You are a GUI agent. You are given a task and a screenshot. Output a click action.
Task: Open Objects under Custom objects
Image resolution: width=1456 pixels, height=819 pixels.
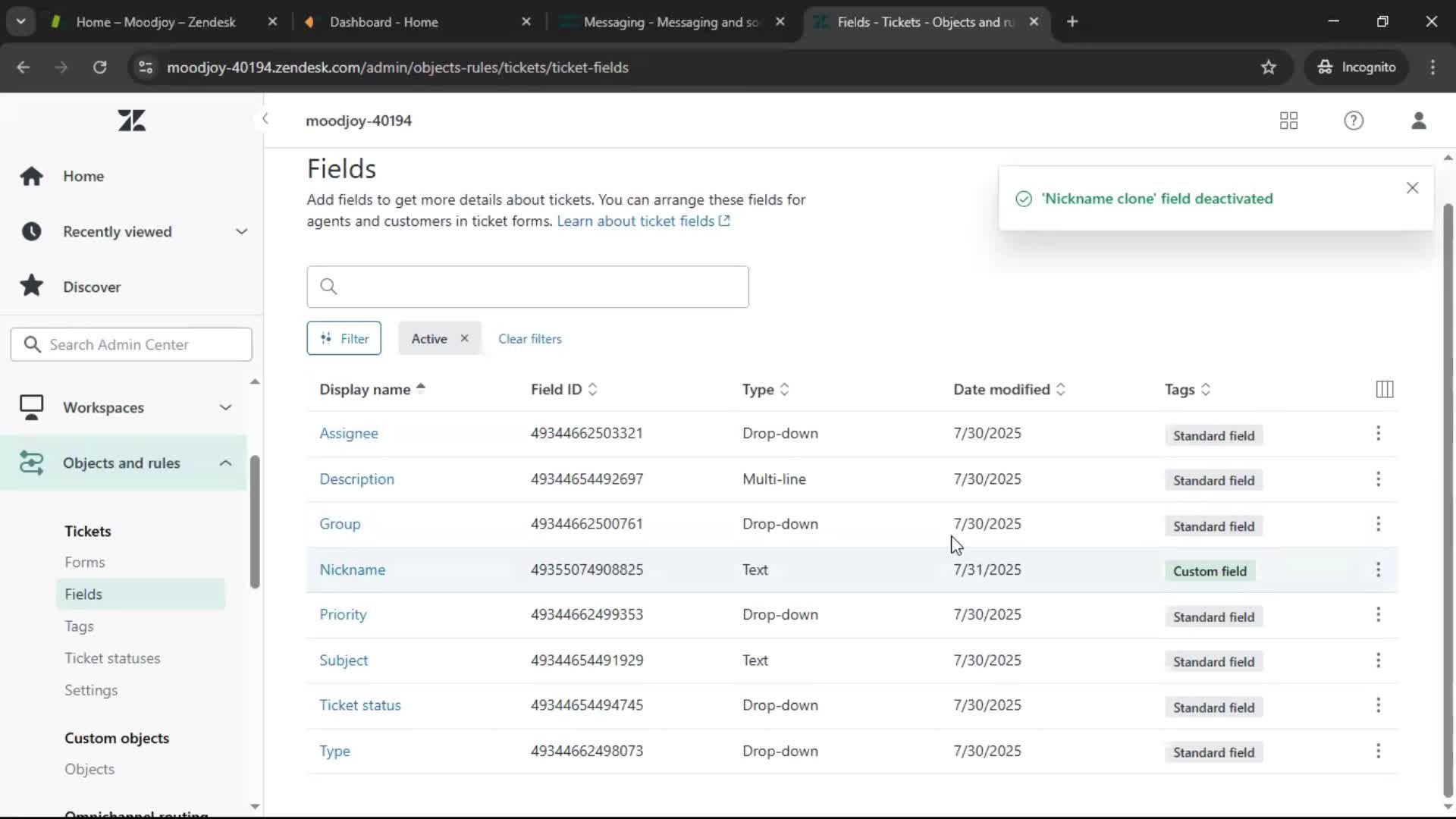[89, 769]
